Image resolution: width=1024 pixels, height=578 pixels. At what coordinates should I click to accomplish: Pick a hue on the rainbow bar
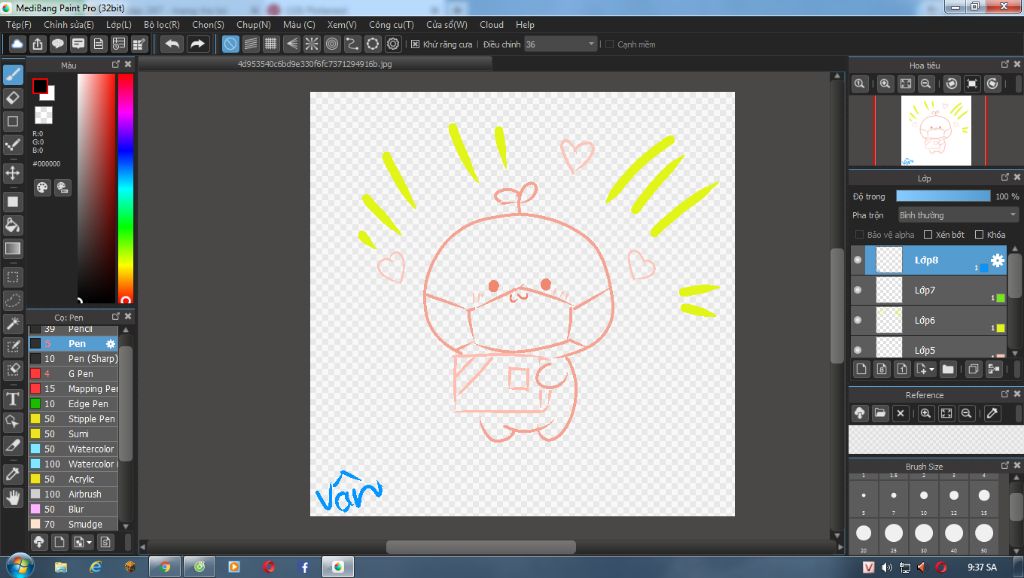point(125,189)
